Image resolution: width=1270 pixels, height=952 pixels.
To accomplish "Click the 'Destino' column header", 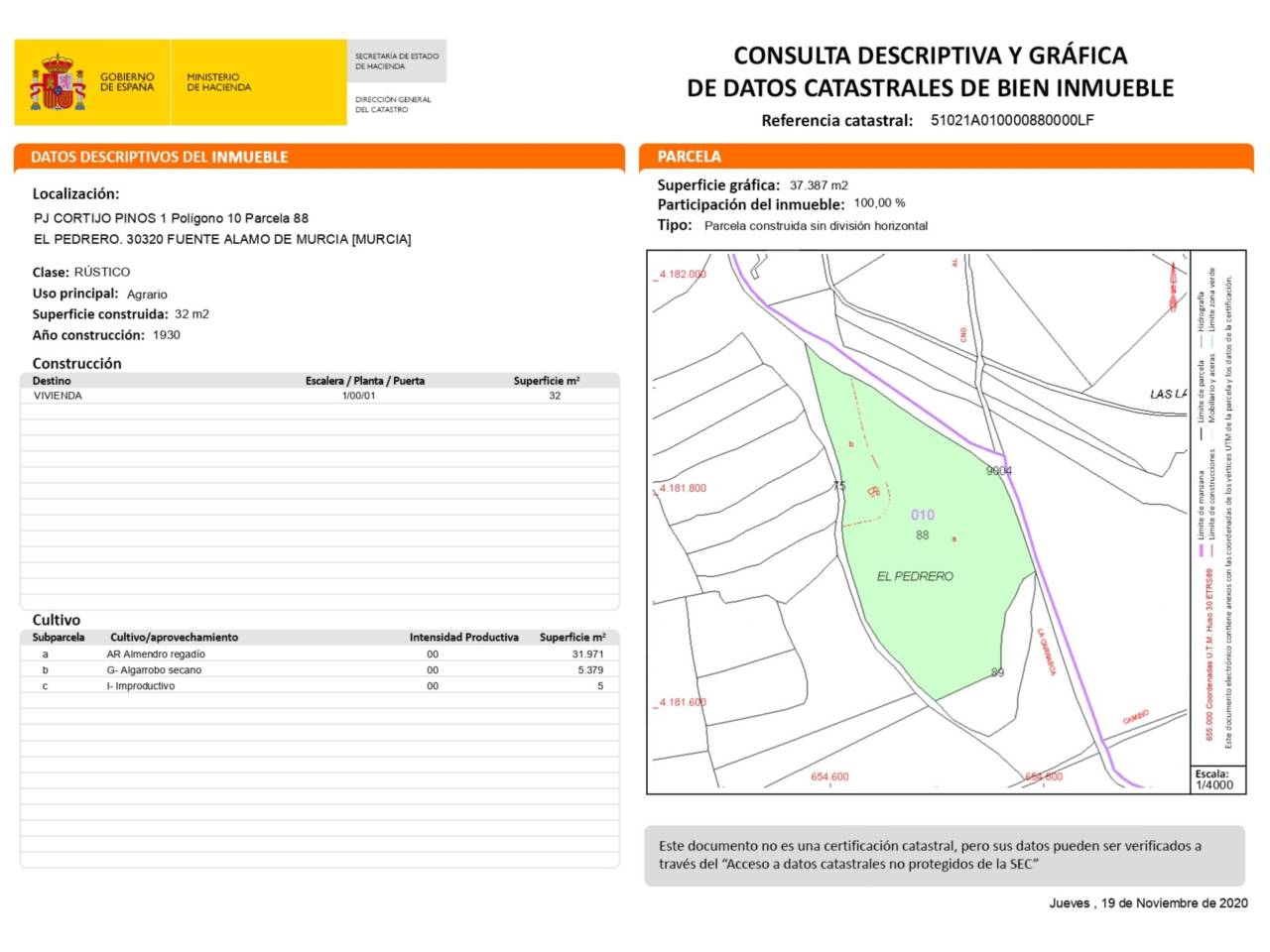I will (52, 381).
